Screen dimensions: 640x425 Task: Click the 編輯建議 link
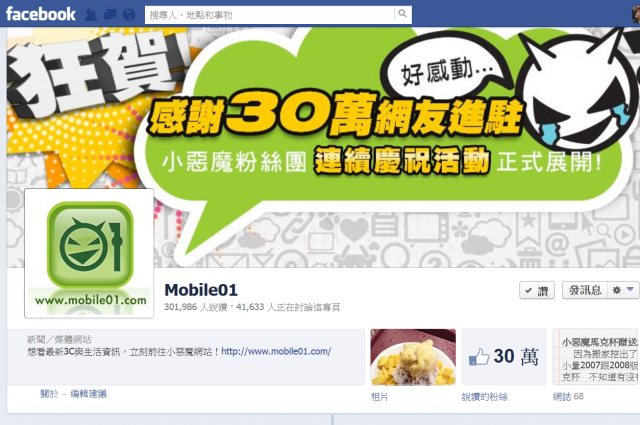[89, 394]
